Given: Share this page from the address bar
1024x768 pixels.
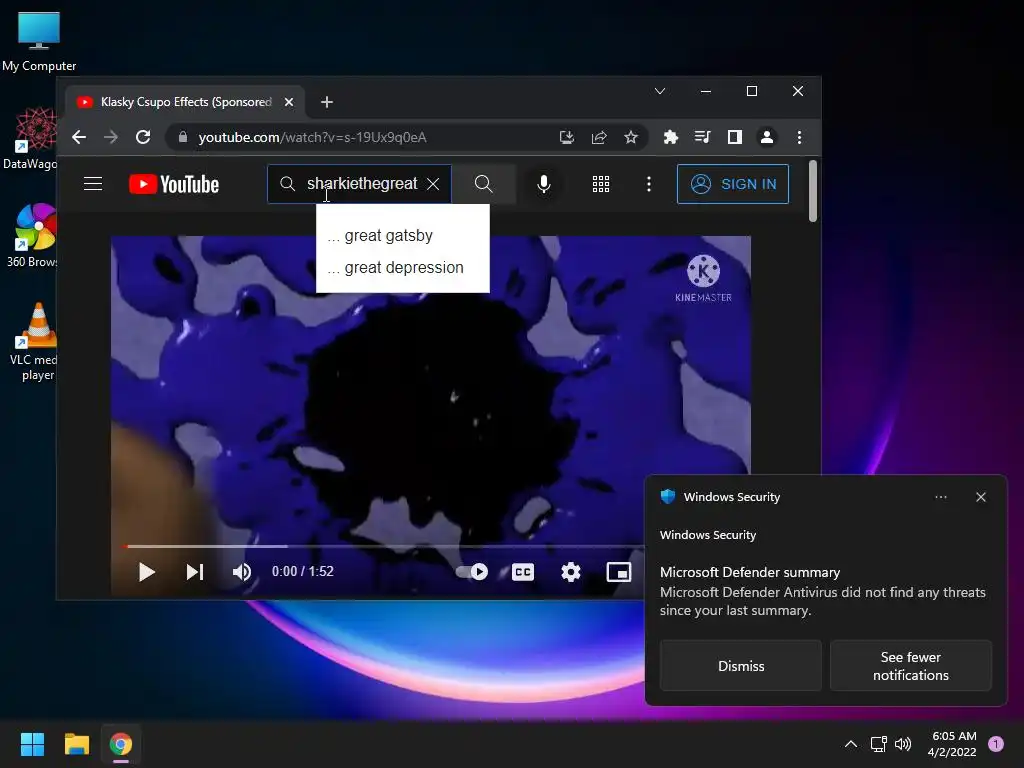Looking at the screenshot, I should 599,137.
